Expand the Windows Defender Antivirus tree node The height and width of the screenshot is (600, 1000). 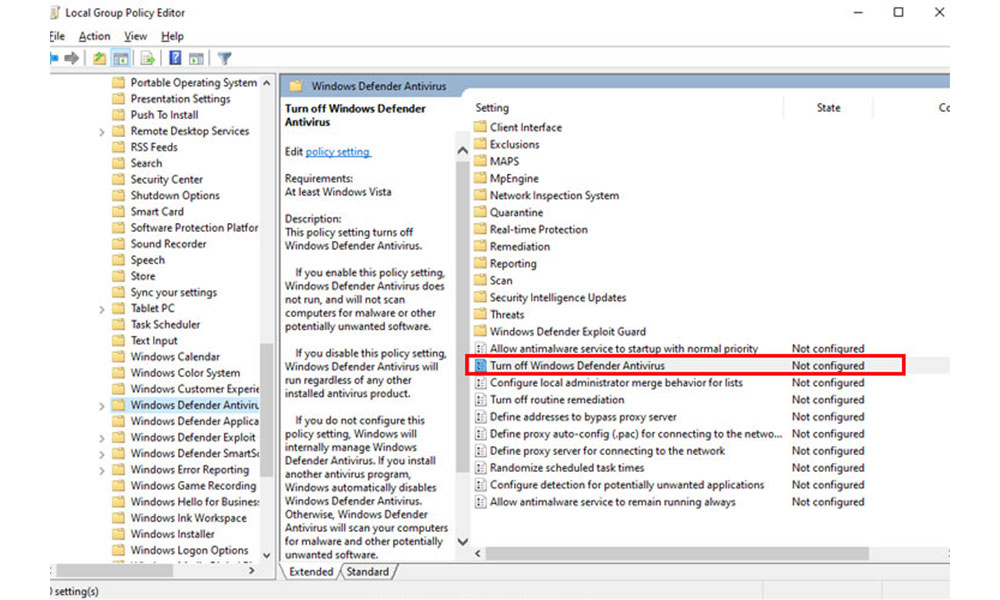[x=102, y=406]
